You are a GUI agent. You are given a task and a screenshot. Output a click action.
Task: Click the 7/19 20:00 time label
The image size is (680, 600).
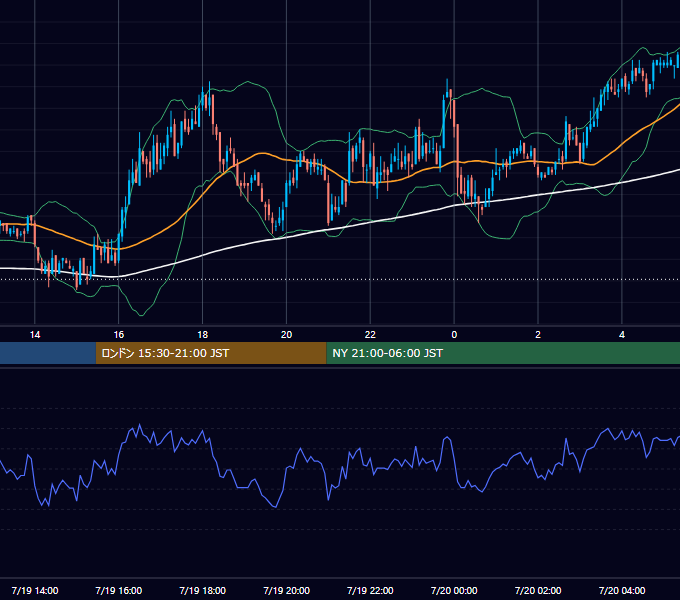[x=286, y=590]
